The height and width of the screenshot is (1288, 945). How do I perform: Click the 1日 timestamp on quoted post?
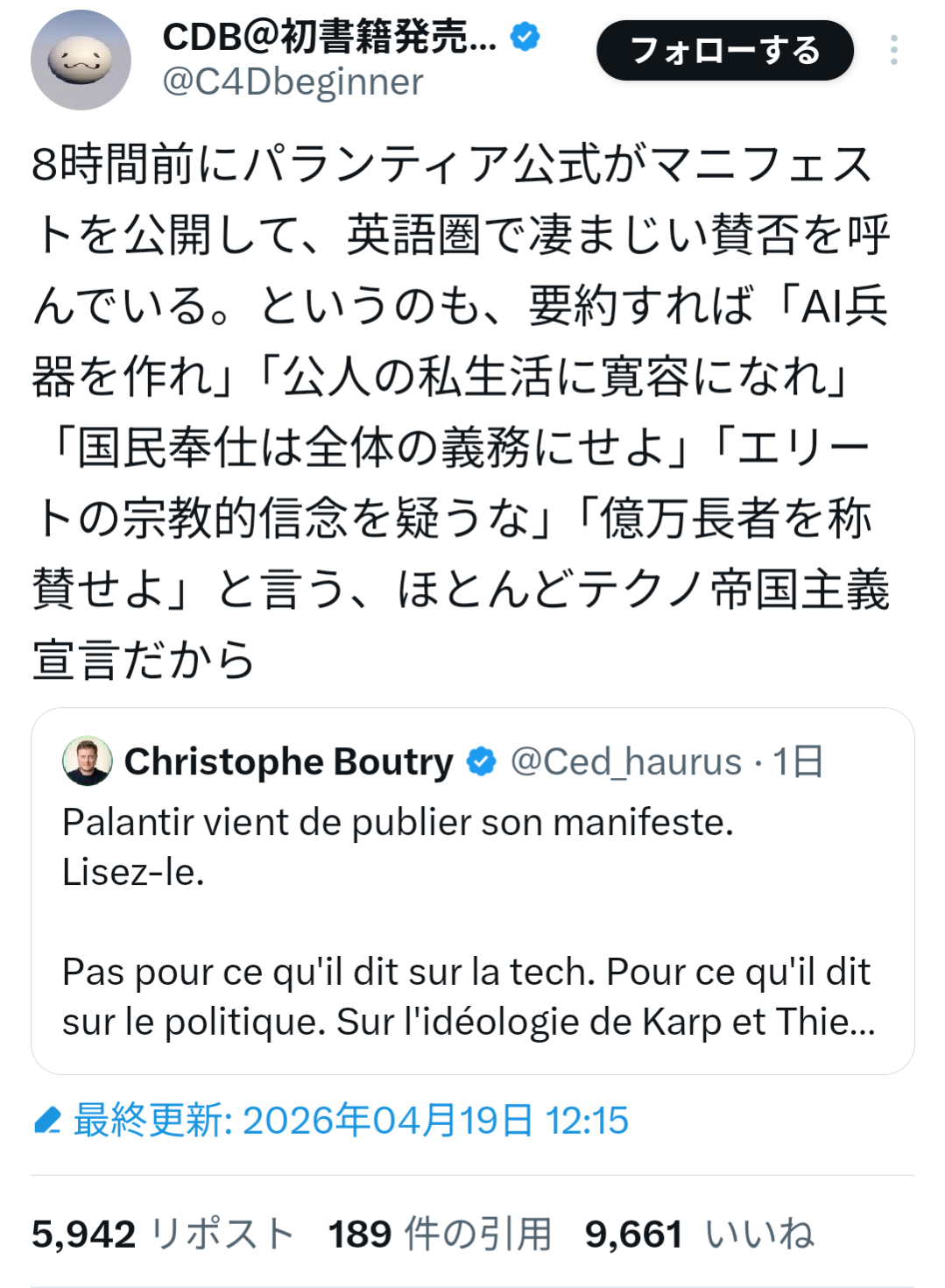point(798,761)
